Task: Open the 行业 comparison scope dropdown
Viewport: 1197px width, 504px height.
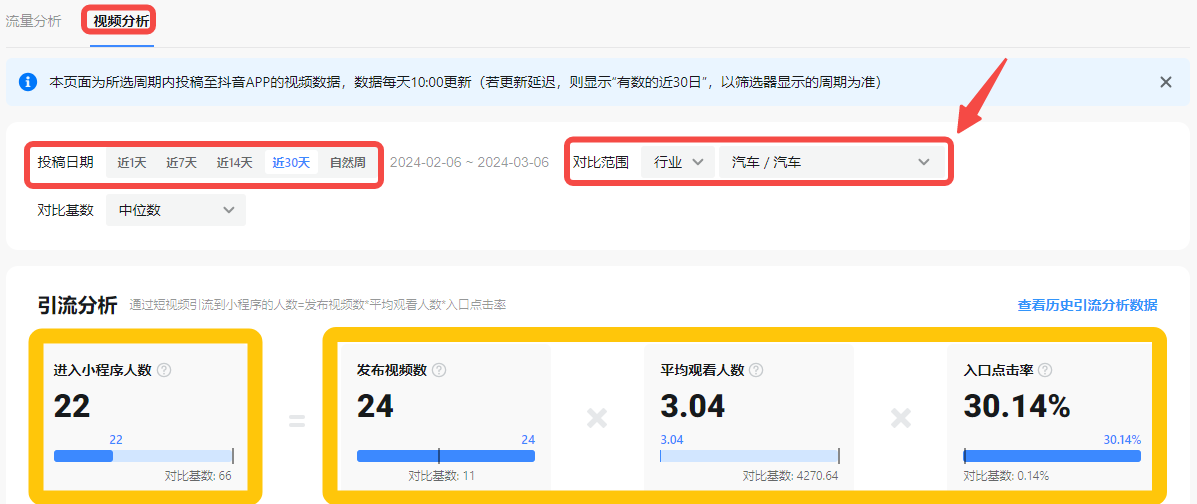Action: pyautogui.click(x=678, y=162)
